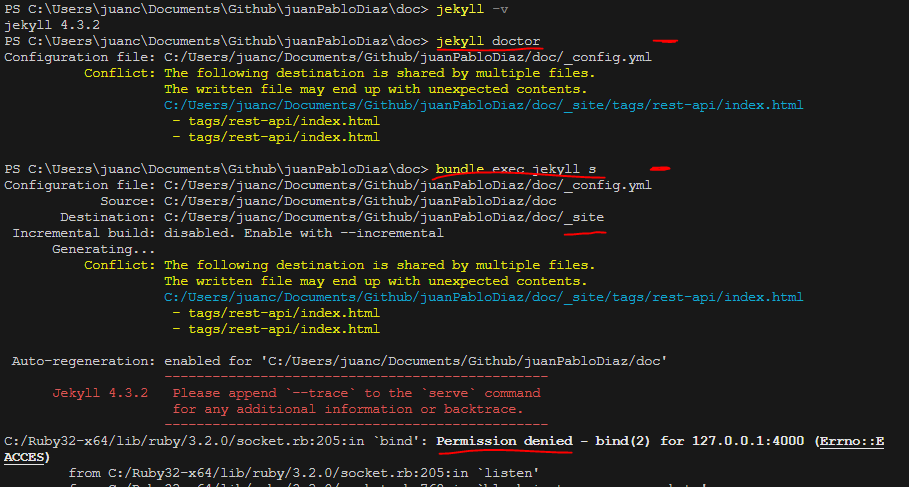The width and height of the screenshot is (909, 487).
Task: Click the Auto-regeneration enabled path
Action: tap(463, 361)
